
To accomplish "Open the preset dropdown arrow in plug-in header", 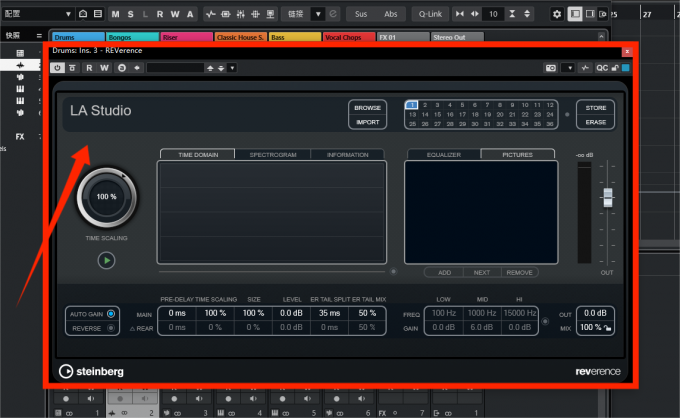I will pyautogui.click(x=232, y=68).
